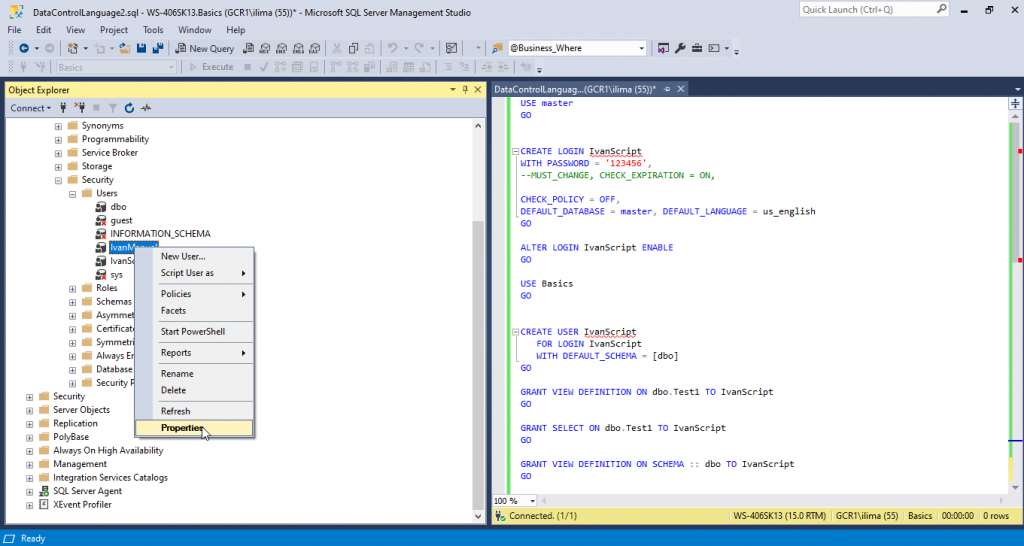Open the Connect dropdown in Object Explorer
Image resolution: width=1024 pixels, height=546 pixels.
tap(30, 108)
